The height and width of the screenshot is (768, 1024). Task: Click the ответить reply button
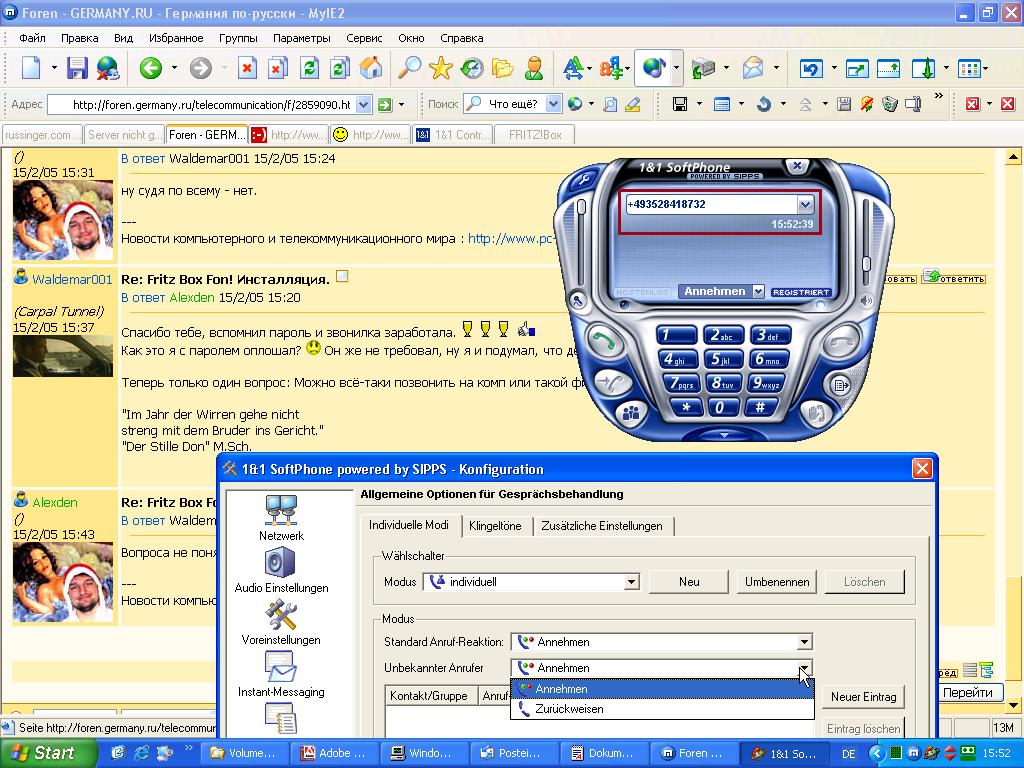[x=953, y=278]
